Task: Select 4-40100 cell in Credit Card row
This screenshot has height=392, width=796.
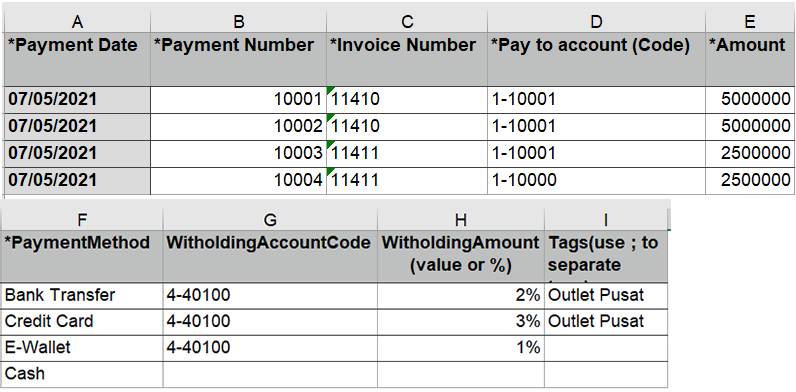Action: click(x=271, y=321)
